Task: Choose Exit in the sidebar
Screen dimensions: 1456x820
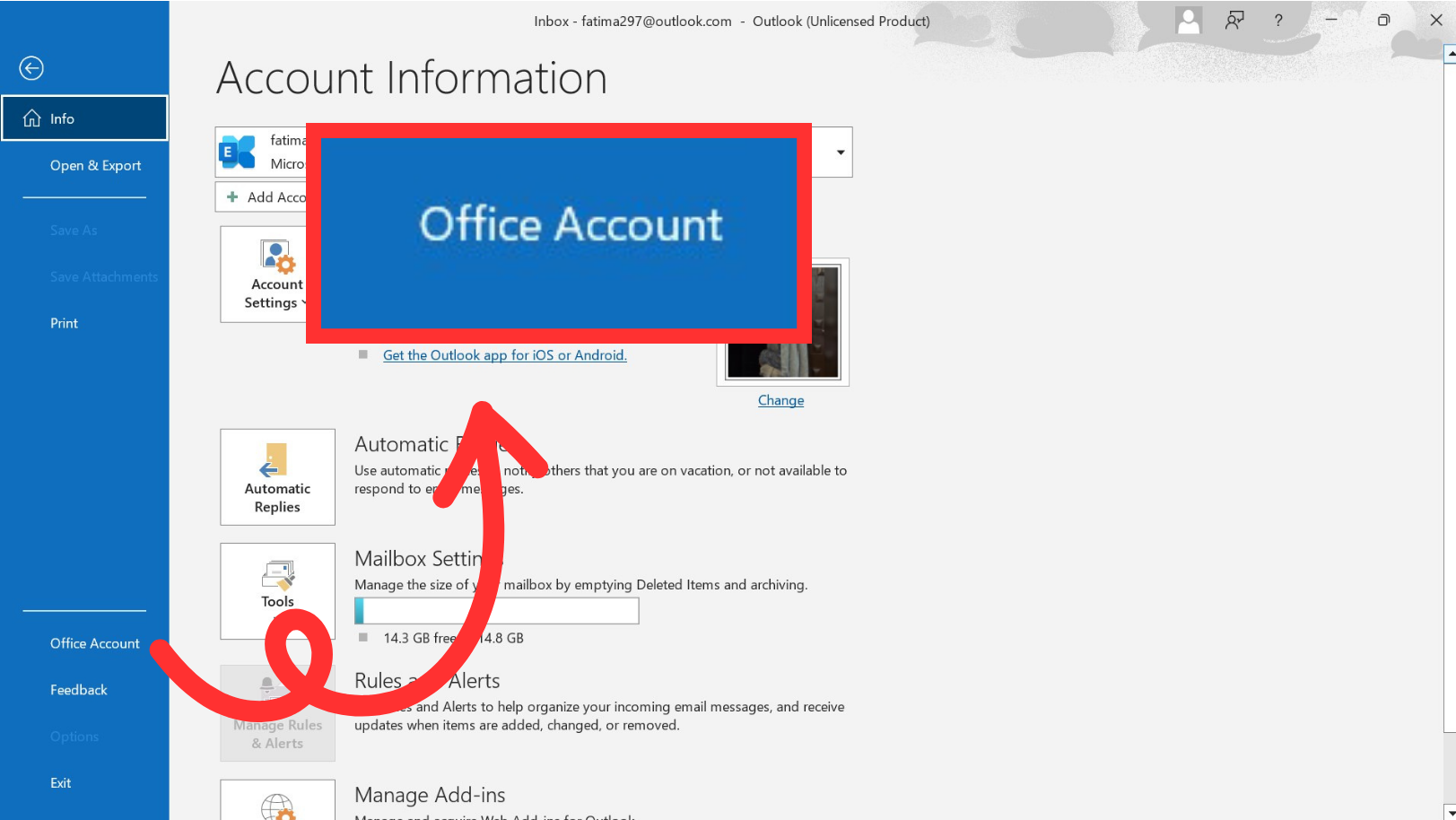Action: (60, 783)
